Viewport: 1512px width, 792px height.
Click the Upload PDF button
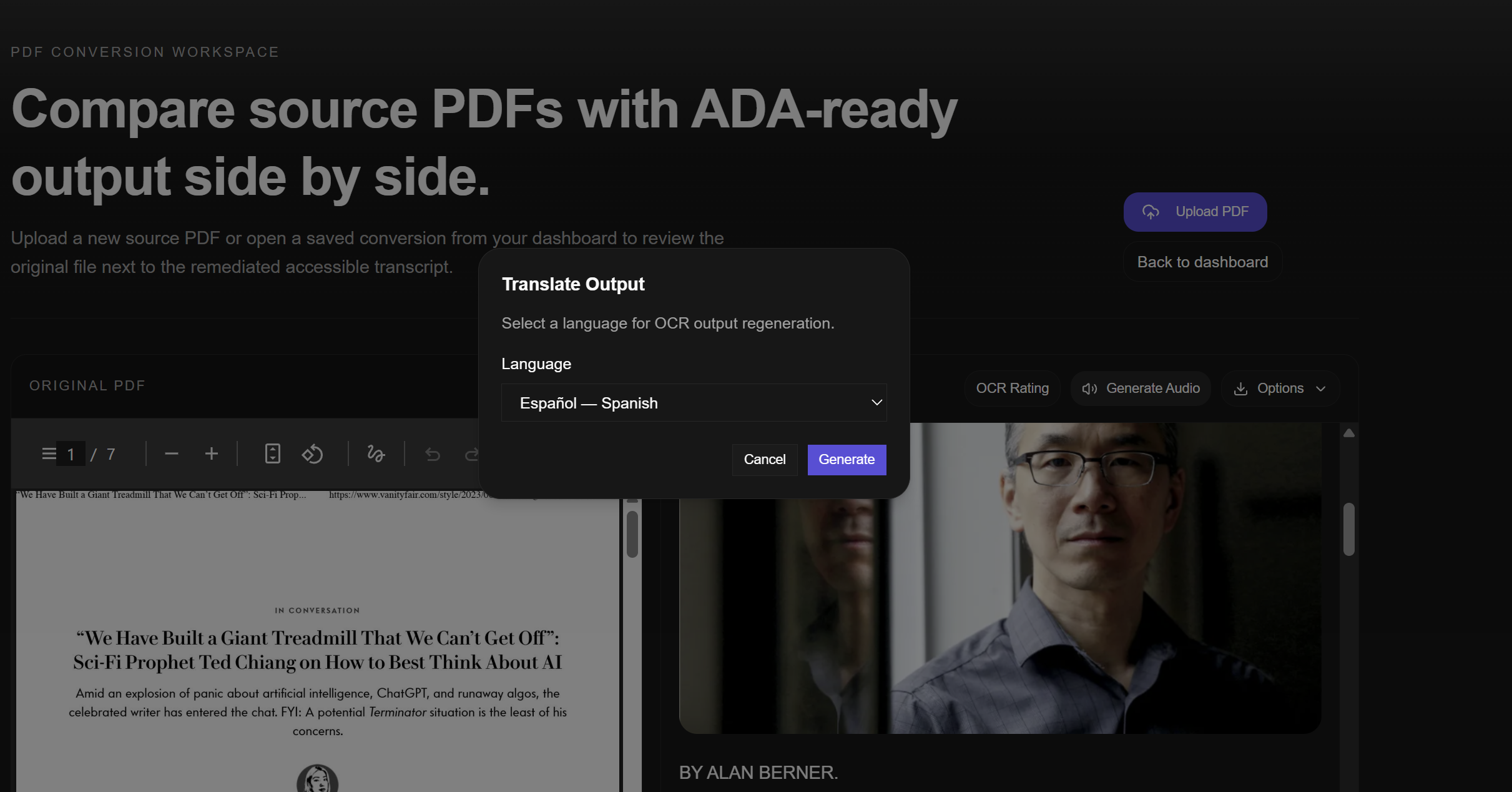point(1195,212)
